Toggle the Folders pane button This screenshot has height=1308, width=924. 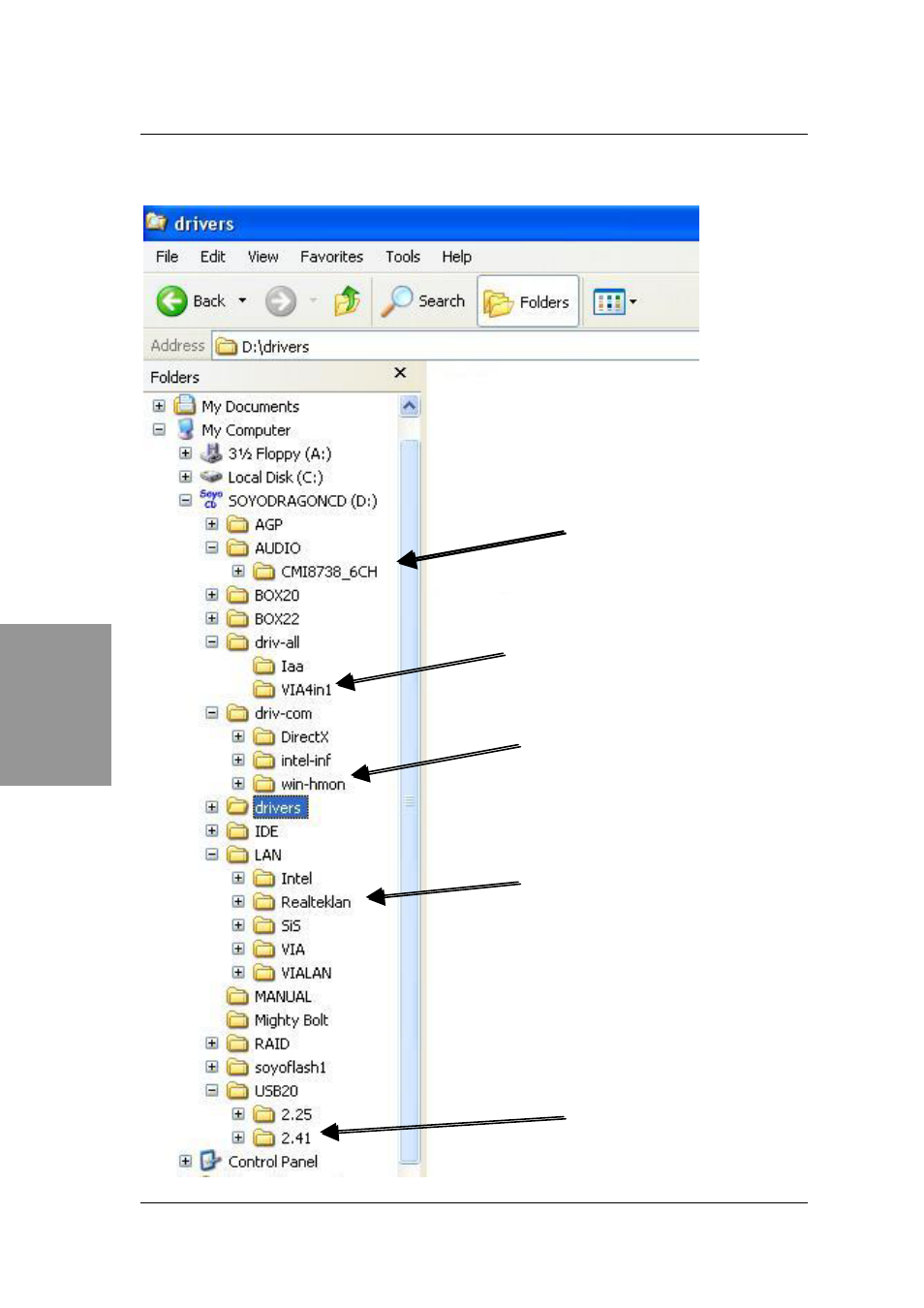click(528, 302)
